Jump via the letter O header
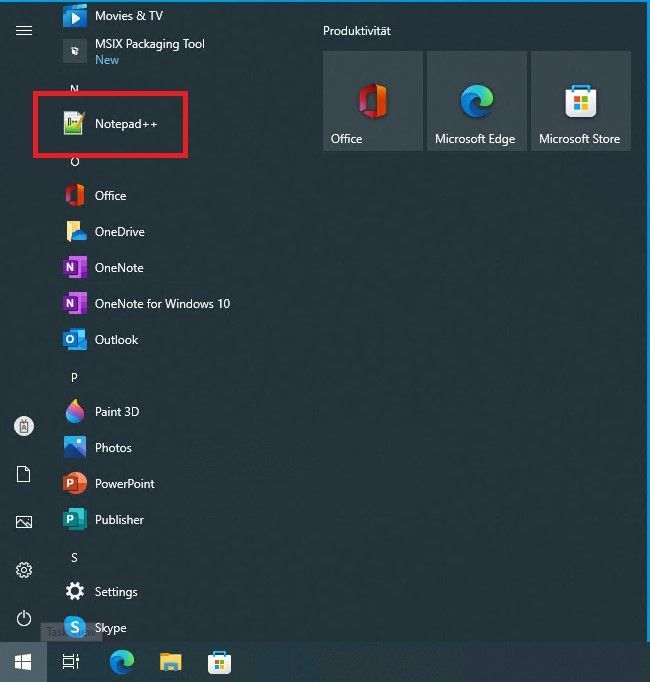This screenshot has height=682, width=650. pyautogui.click(x=74, y=162)
